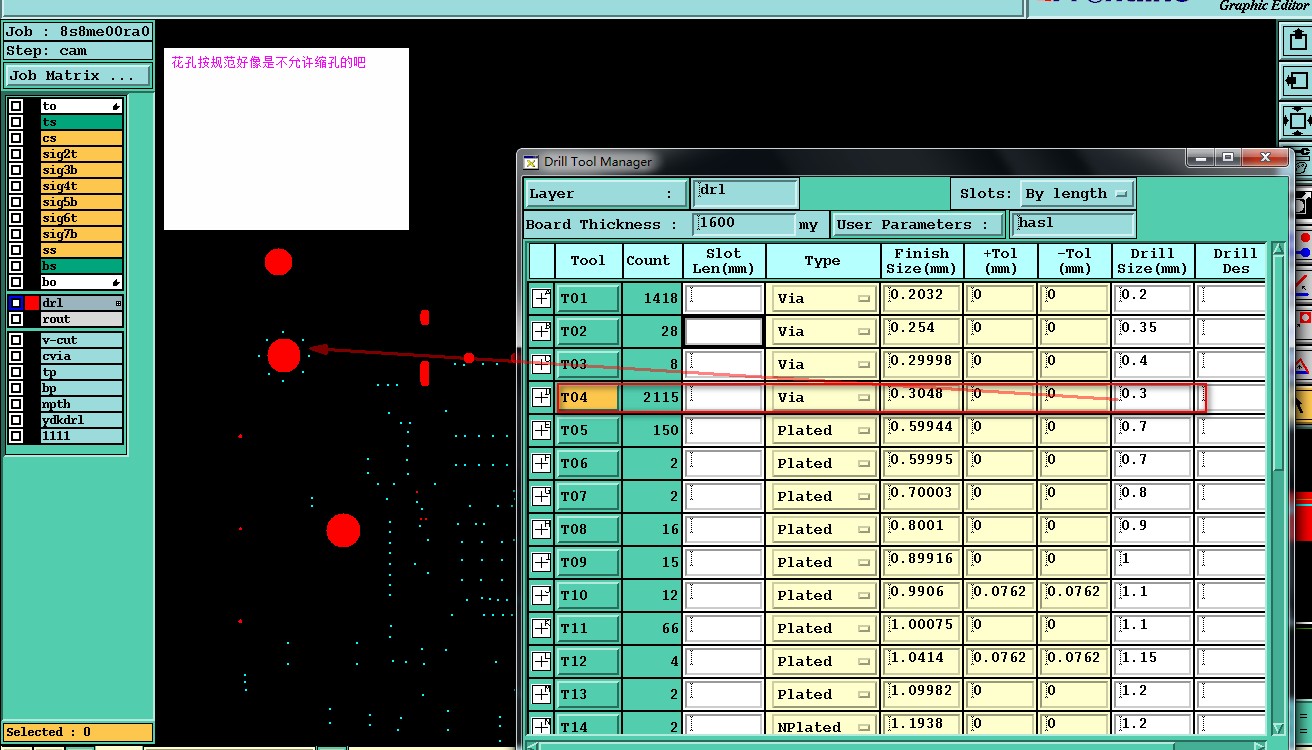Click the Slot Len field of T02

tap(724, 331)
